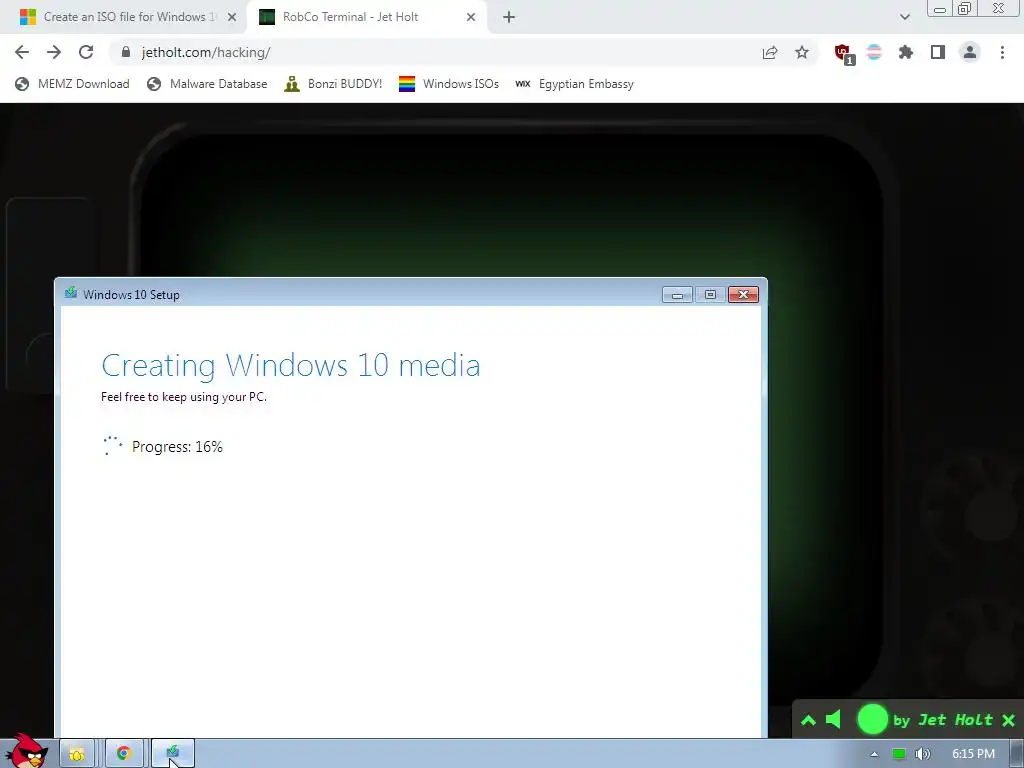
Task: Open the Malware Database bookmark
Action: tap(207, 84)
